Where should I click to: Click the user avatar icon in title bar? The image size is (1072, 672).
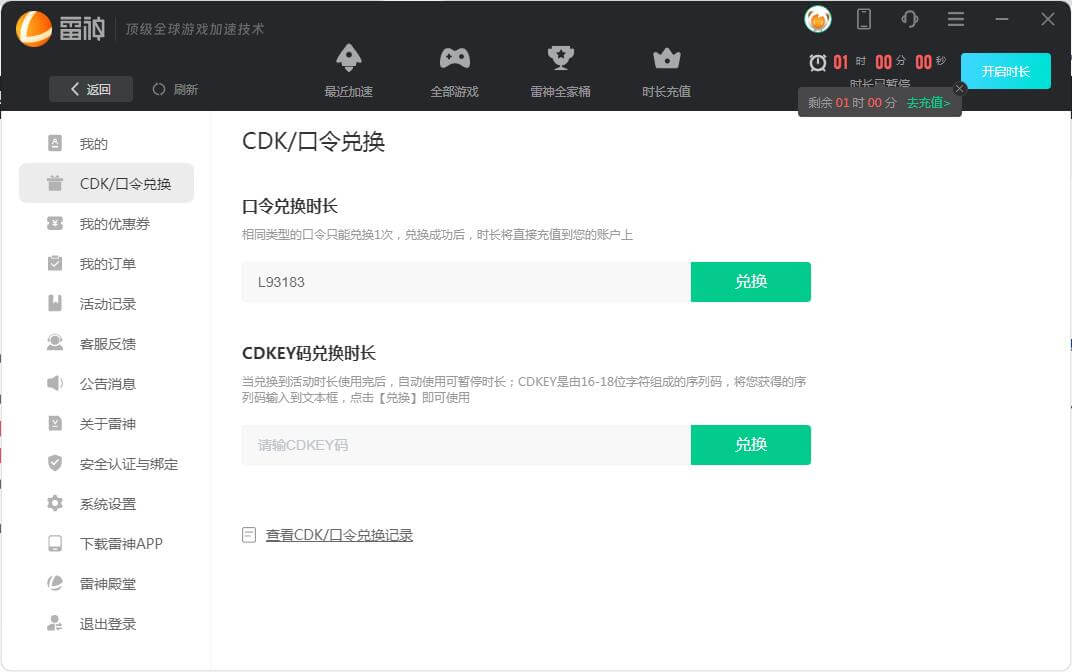pos(817,19)
